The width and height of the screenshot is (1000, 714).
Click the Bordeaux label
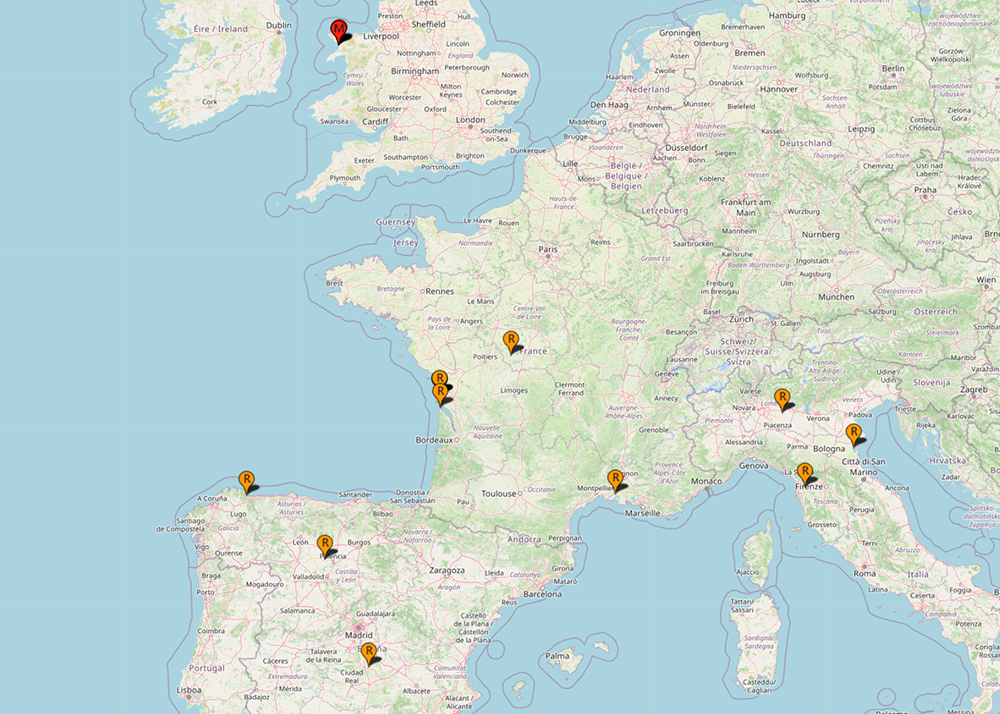coord(434,440)
